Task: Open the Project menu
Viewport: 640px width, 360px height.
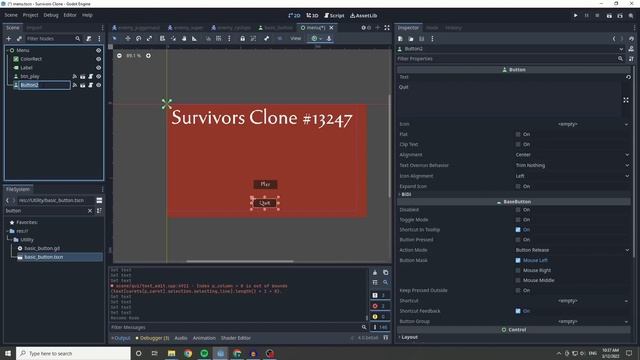Action: pyautogui.click(x=30, y=15)
